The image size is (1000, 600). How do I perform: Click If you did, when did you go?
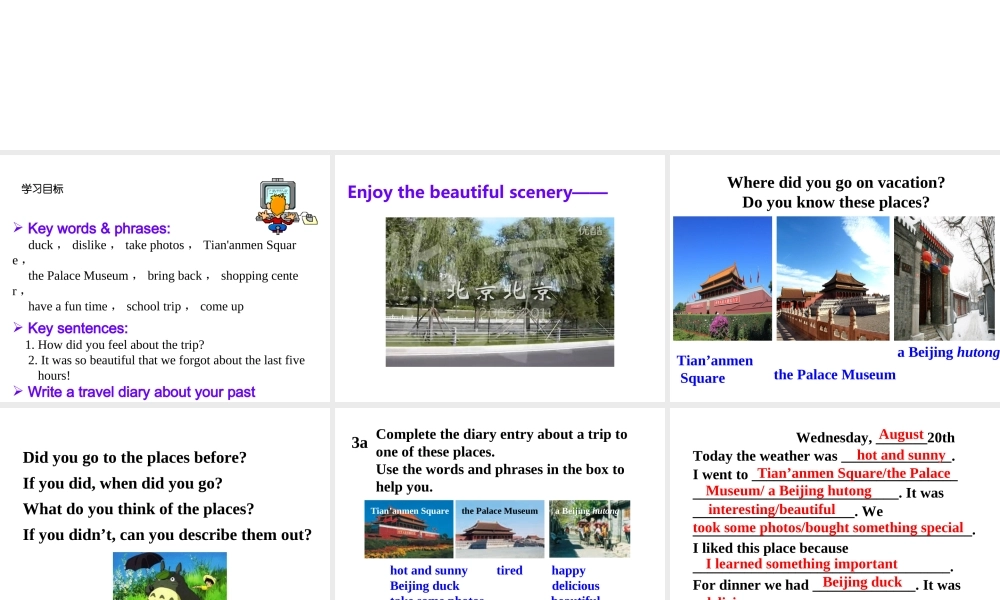(122, 483)
